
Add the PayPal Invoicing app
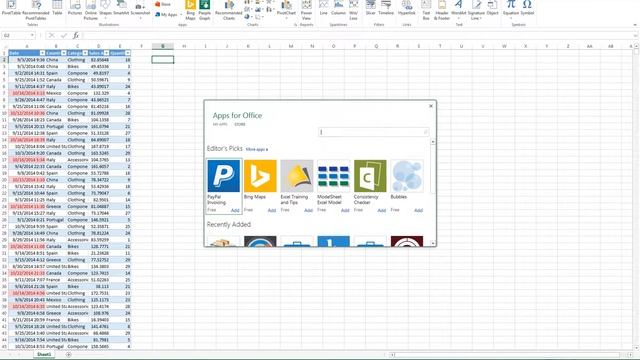(x=235, y=211)
